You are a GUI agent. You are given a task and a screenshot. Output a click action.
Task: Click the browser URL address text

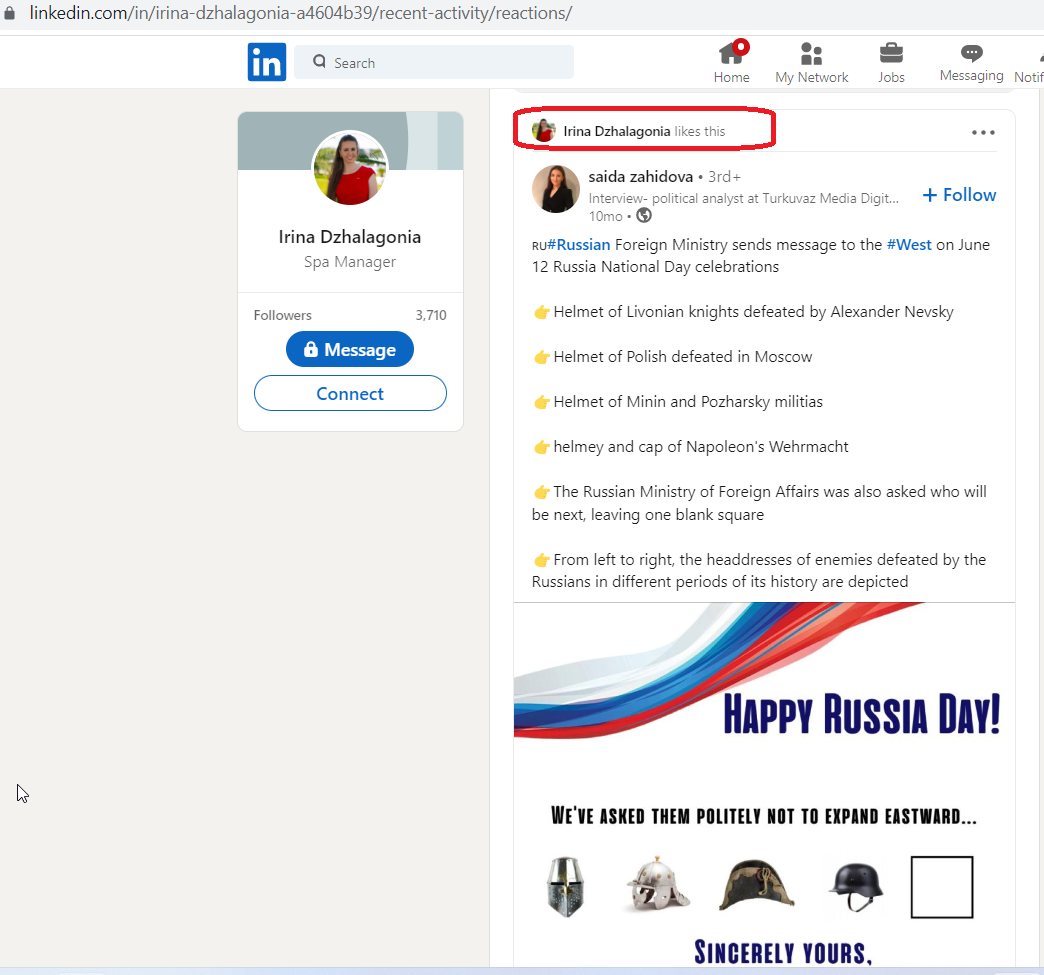301,13
